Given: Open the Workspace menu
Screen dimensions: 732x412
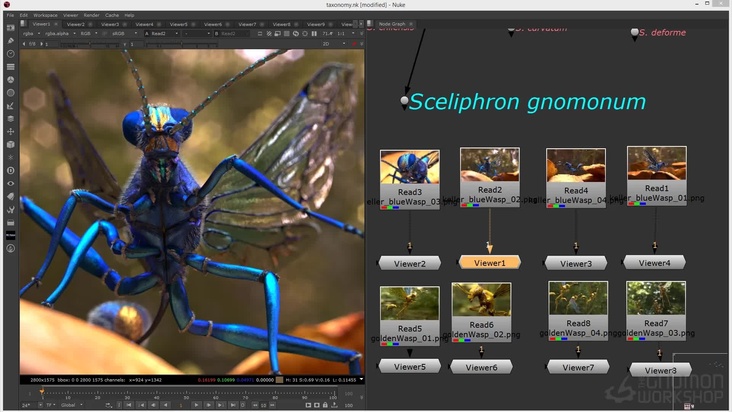Looking at the screenshot, I should 45,15.
